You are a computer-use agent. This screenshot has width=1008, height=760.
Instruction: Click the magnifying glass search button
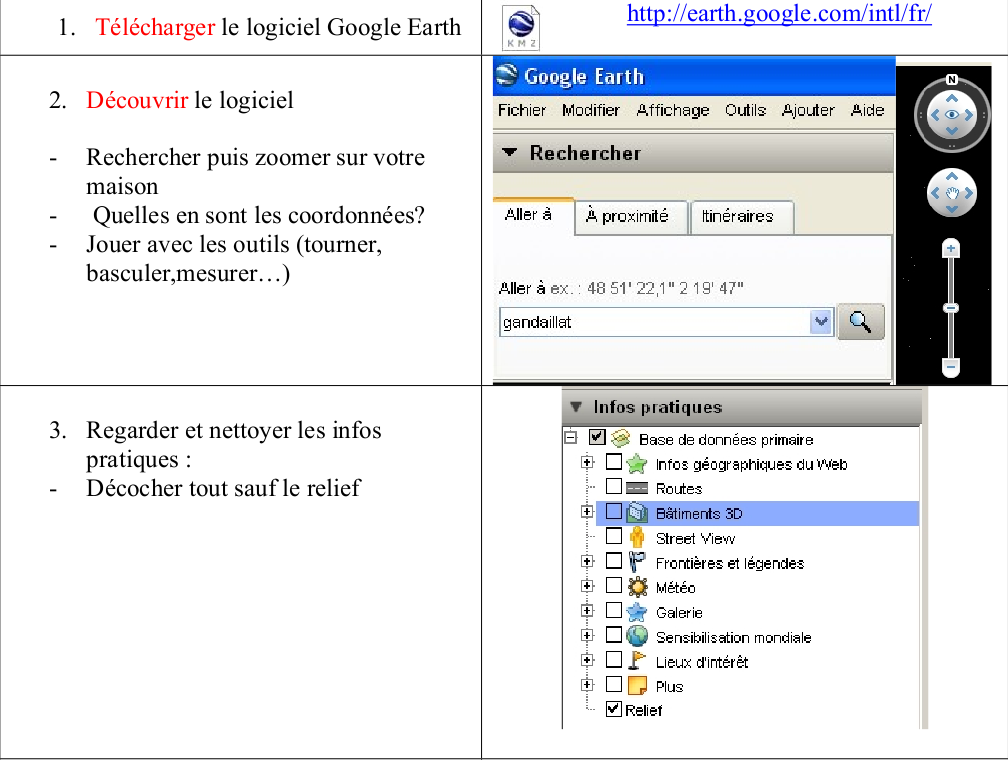861,321
